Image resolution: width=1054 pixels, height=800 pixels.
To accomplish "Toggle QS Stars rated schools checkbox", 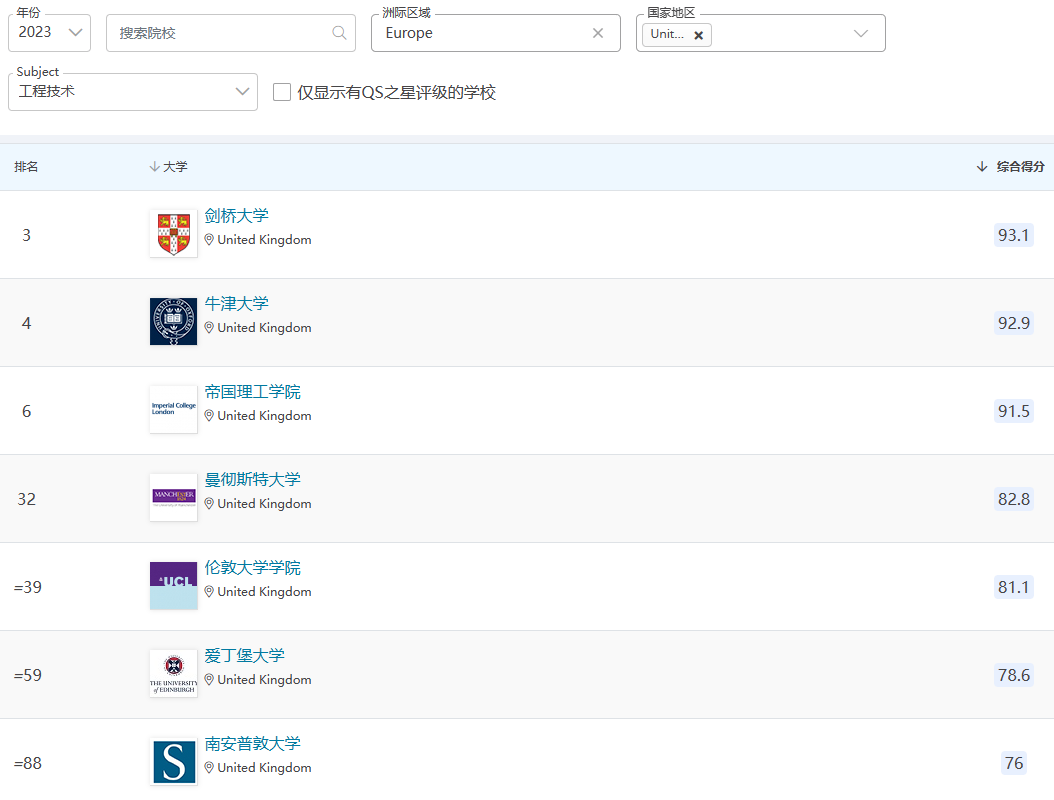I will point(282,92).
